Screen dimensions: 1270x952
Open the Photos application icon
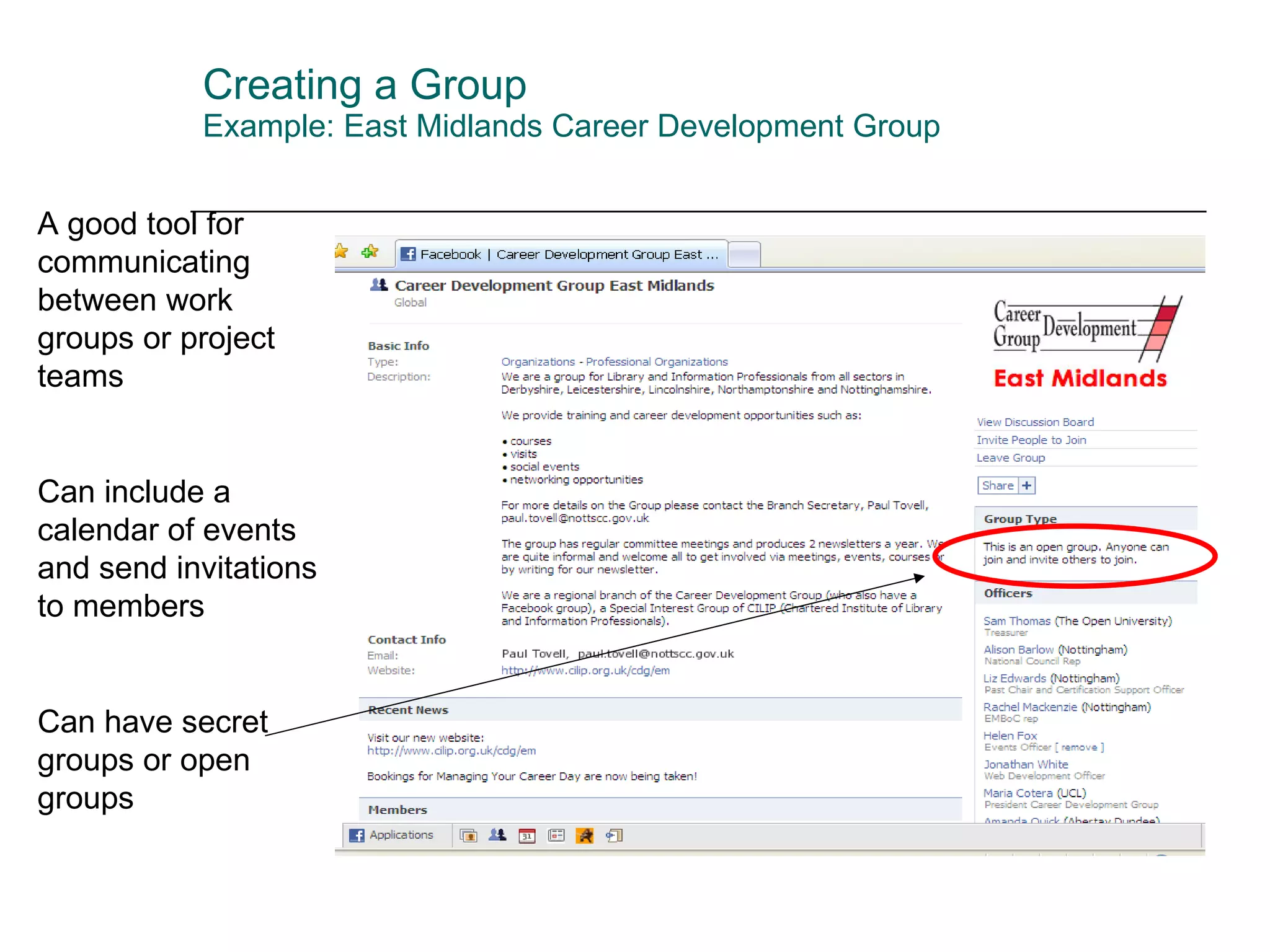[x=468, y=835]
